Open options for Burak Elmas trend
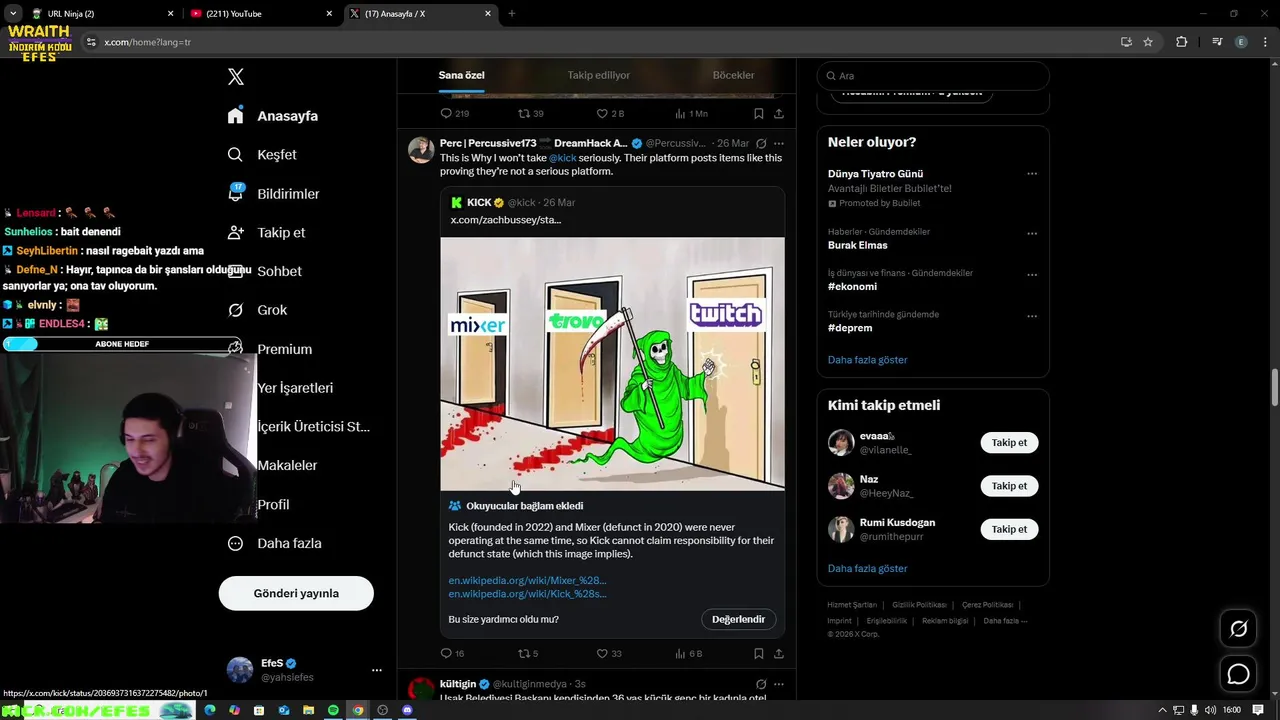1280x720 pixels. pos(1032,234)
